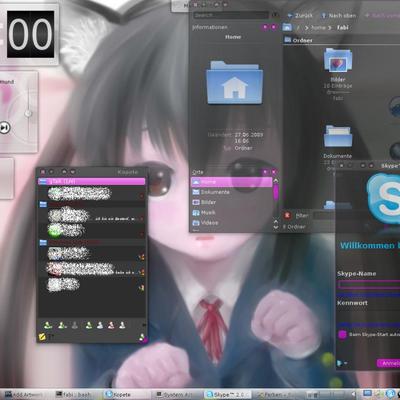Close the Informationen panel
This screenshot has height=400, width=400.
click(273, 27)
